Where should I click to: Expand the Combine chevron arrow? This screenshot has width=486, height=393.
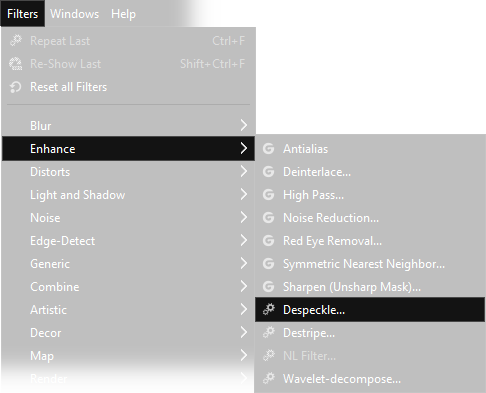click(244, 286)
